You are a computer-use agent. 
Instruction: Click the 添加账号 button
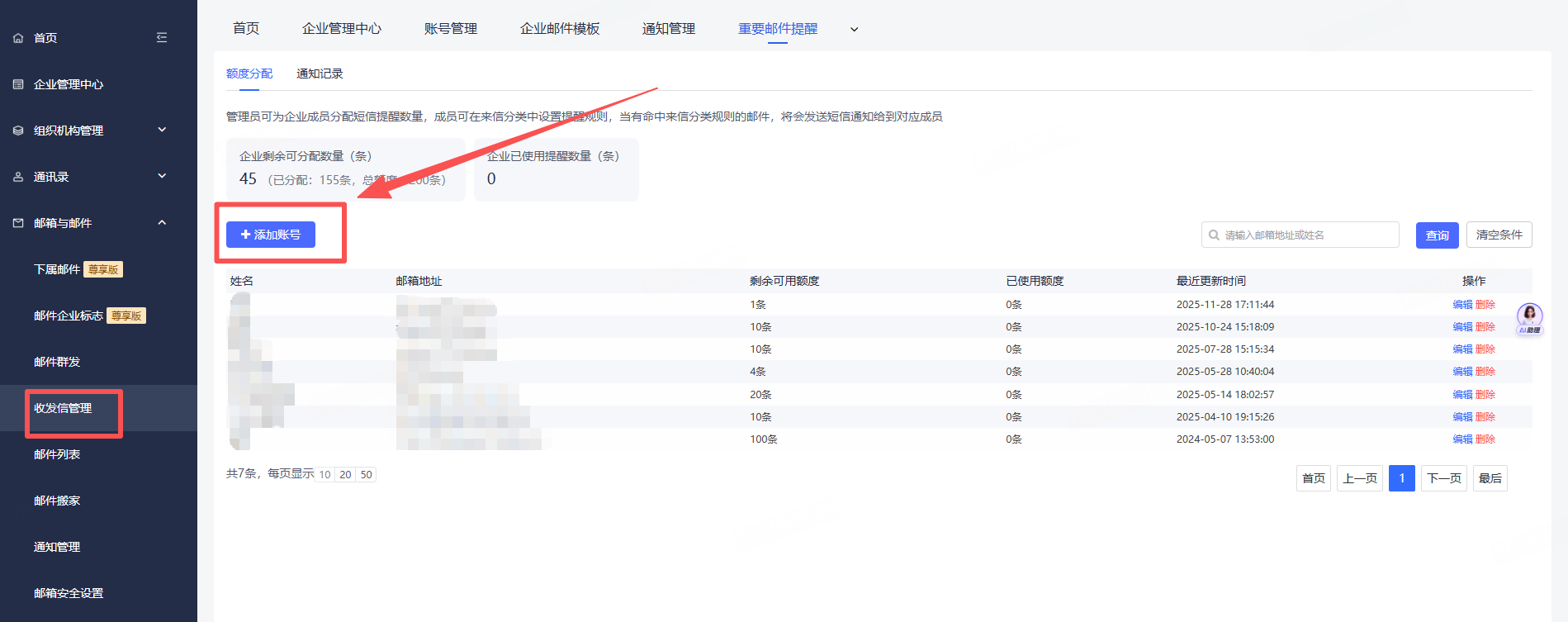(x=271, y=235)
